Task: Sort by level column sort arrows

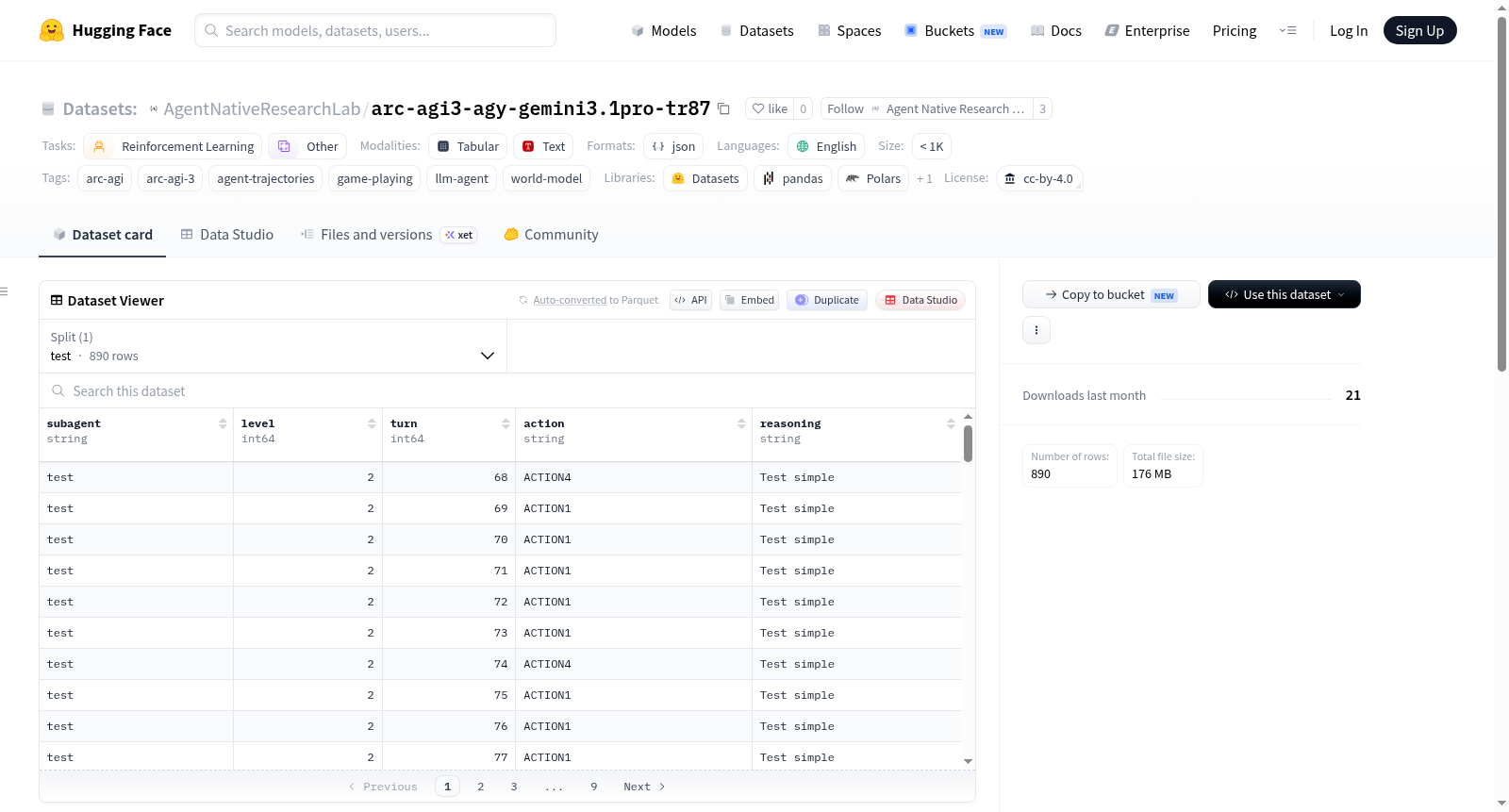Action: click(372, 423)
